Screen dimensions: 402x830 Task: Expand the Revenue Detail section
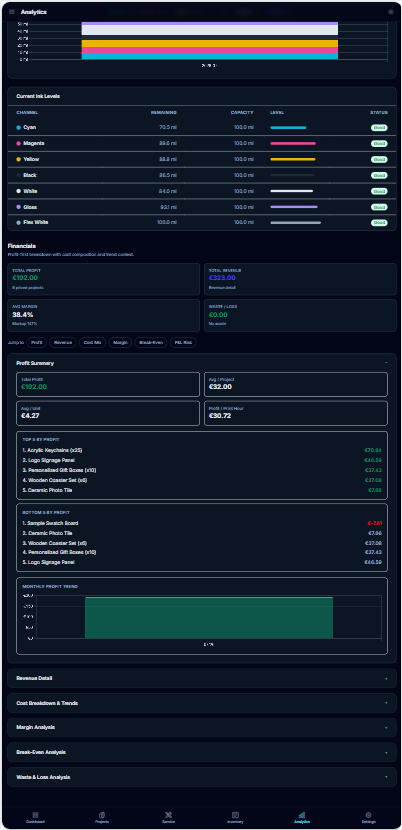(202, 678)
